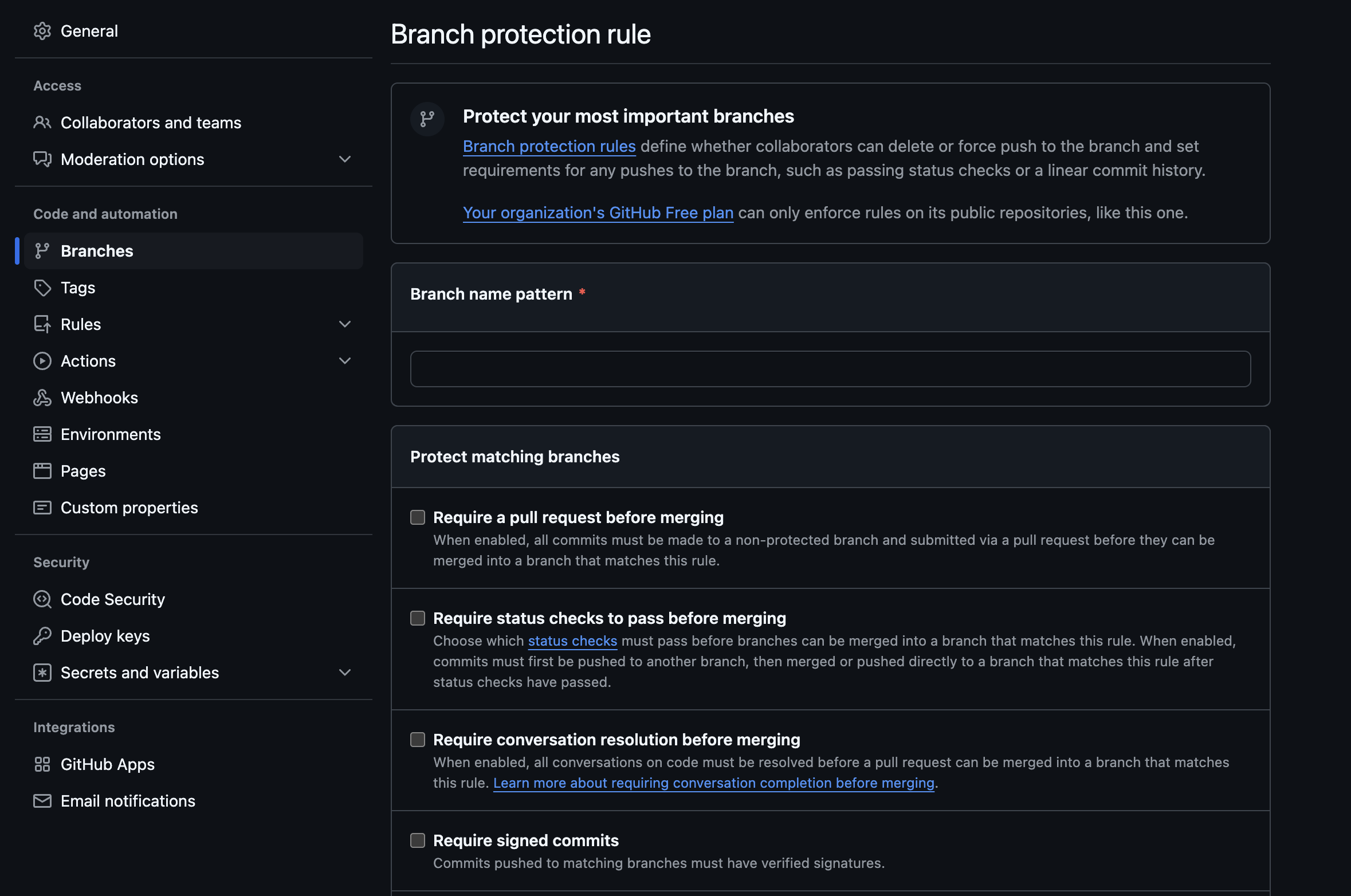
Task: Click the GitHub Apps grid icon
Action: click(x=42, y=764)
